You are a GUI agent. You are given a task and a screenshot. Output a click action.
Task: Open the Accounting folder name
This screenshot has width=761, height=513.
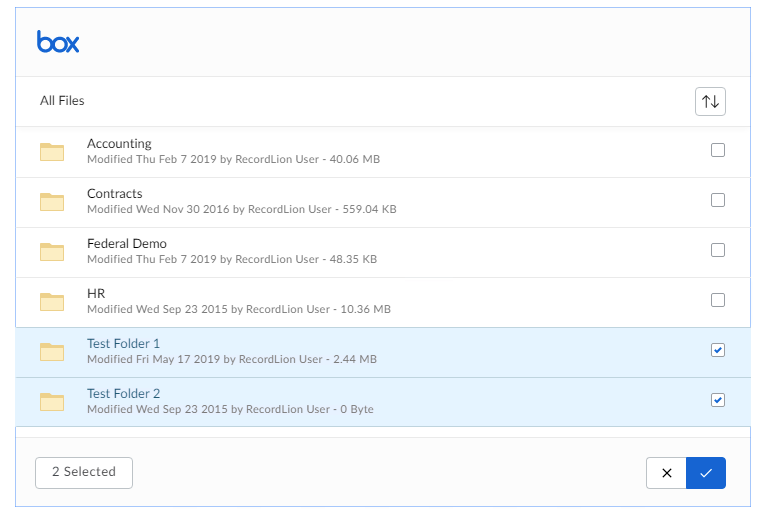pyautogui.click(x=119, y=144)
